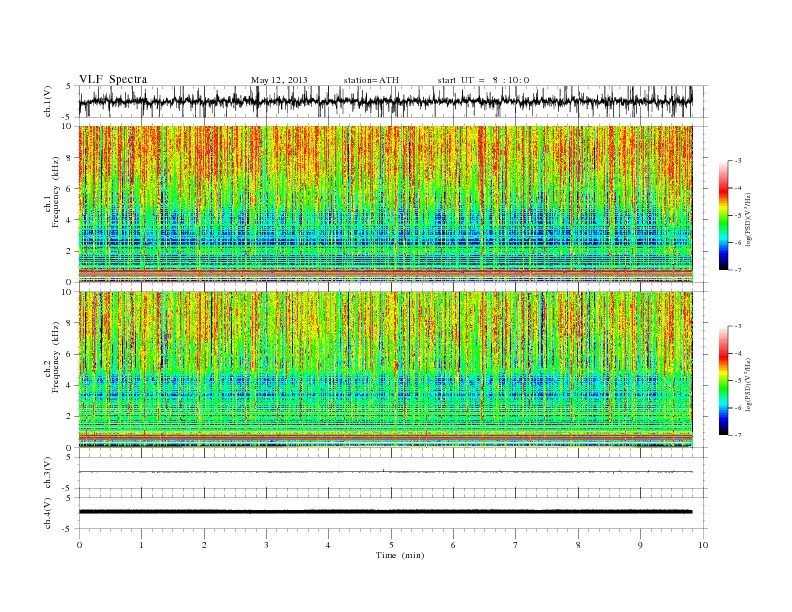Click the thick ch.4 voltage trace band
This screenshot has height=612, width=792.
(x=385, y=512)
